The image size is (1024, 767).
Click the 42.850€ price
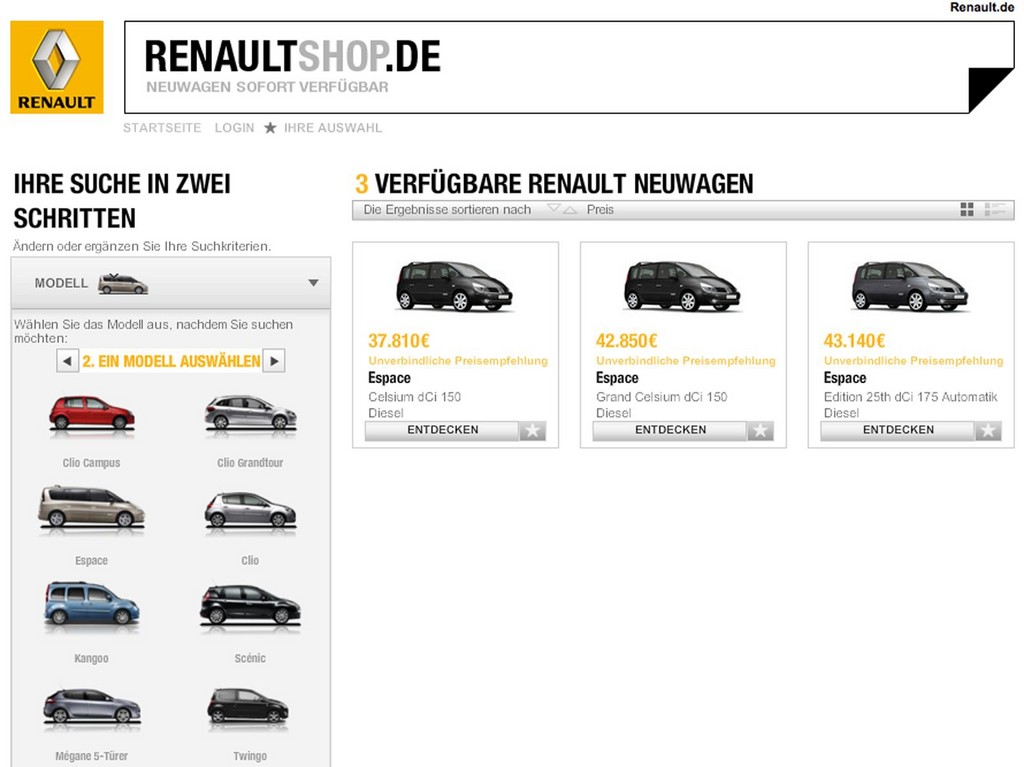pyautogui.click(x=627, y=340)
